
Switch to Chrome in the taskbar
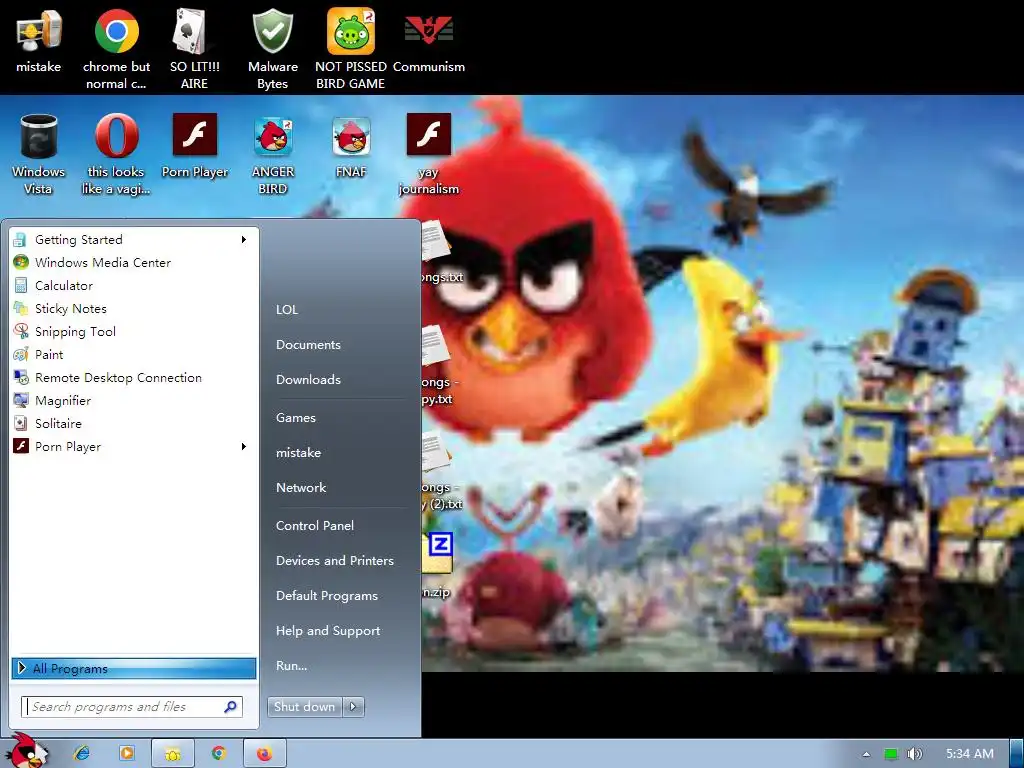point(219,754)
